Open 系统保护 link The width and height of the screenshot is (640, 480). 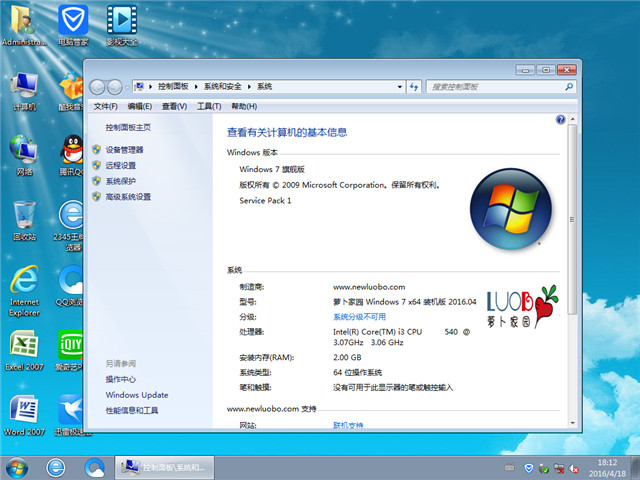(x=121, y=181)
